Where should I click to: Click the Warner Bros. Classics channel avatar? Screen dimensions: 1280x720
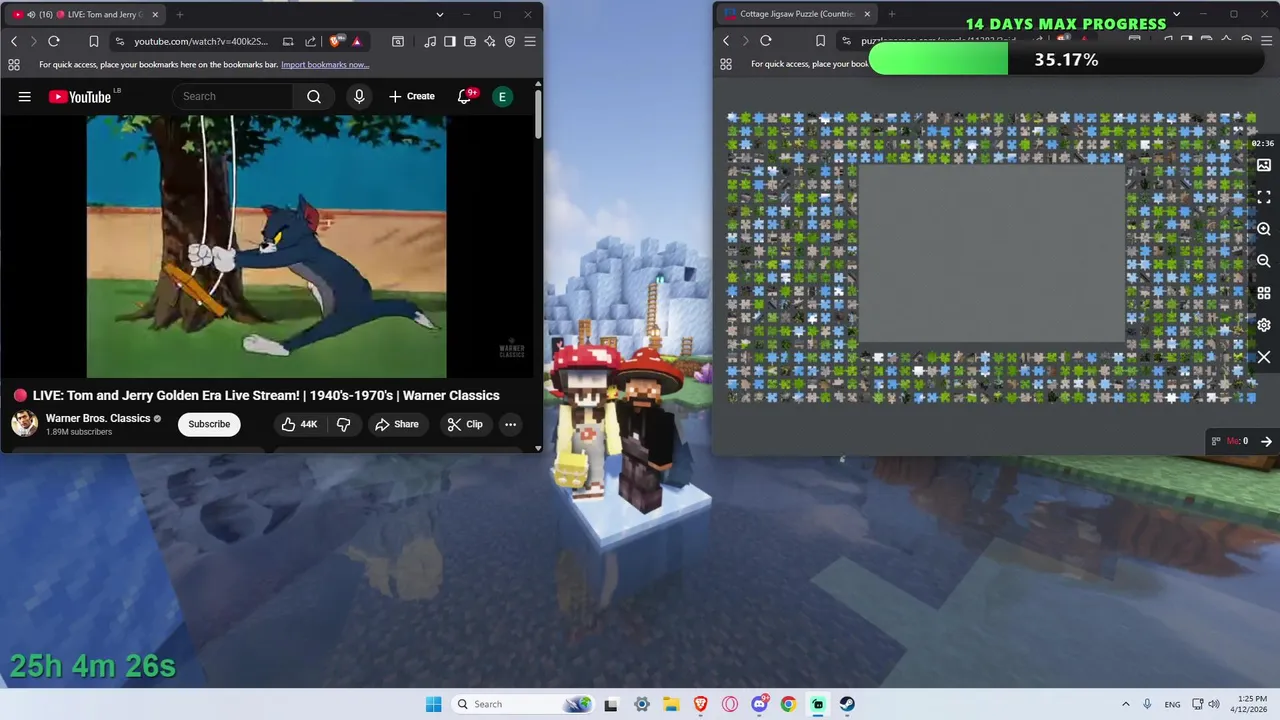[x=24, y=424]
